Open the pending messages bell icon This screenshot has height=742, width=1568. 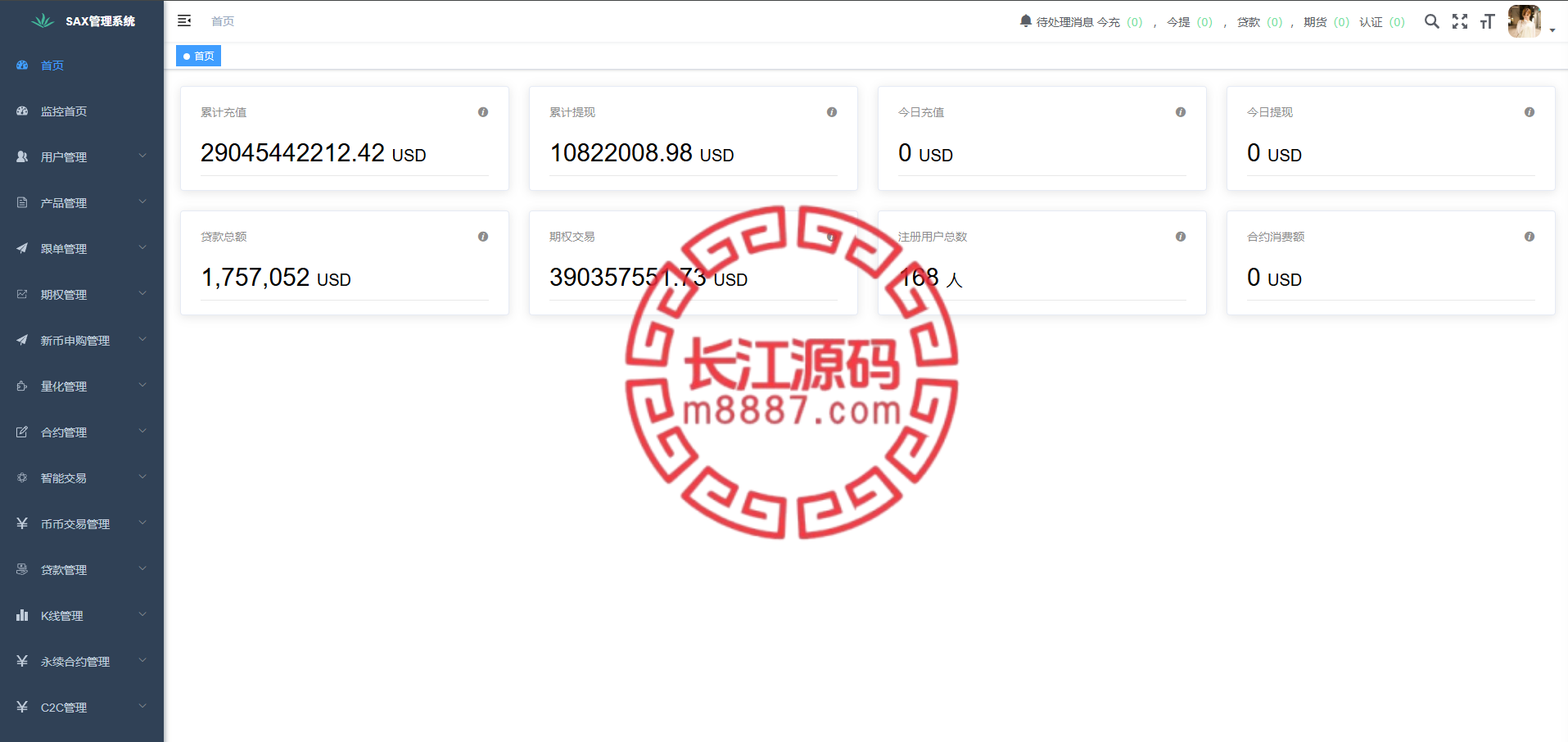coord(1025,20)
